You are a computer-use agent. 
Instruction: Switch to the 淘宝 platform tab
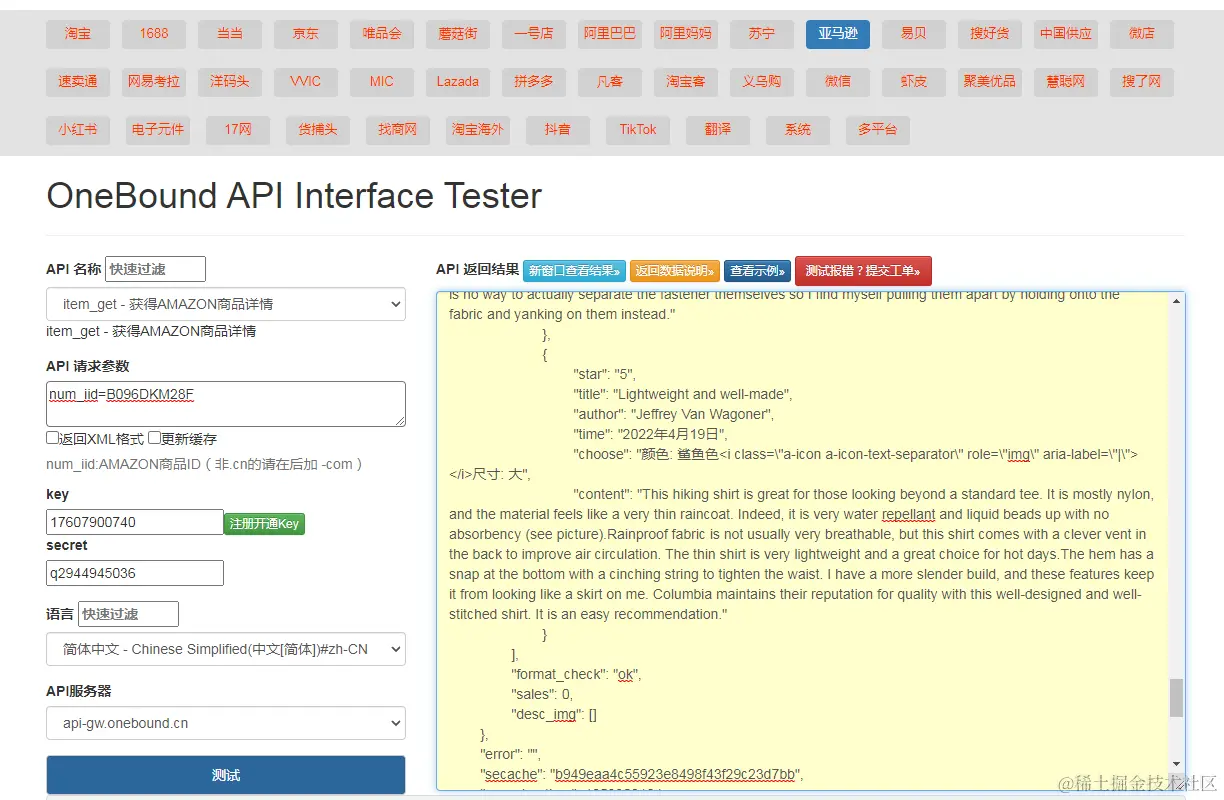point(77,34)
